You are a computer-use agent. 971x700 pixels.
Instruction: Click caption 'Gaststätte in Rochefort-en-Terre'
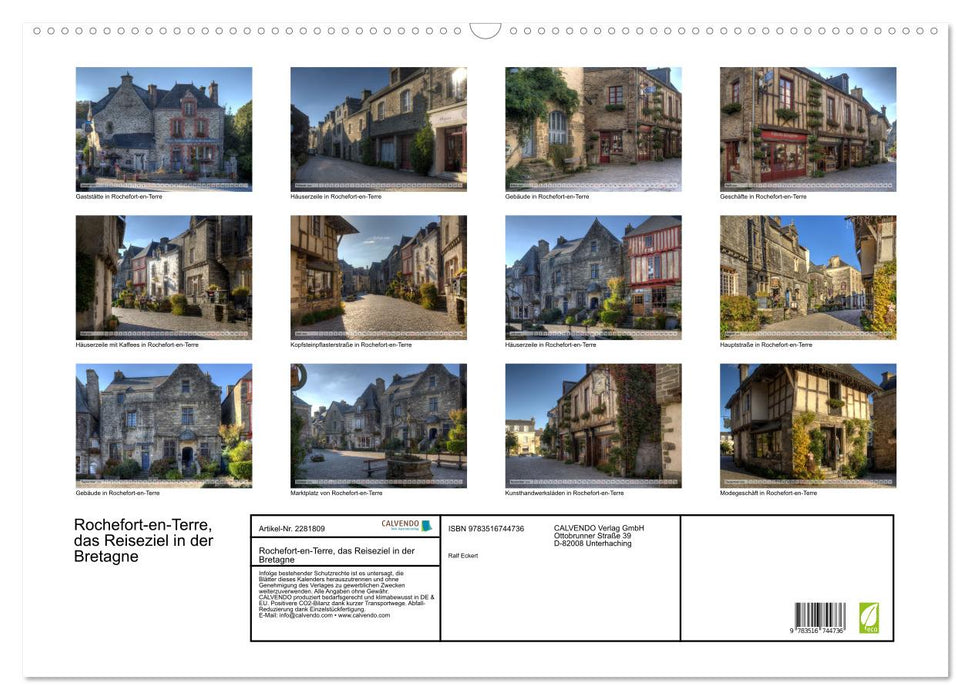pos(119,196)
